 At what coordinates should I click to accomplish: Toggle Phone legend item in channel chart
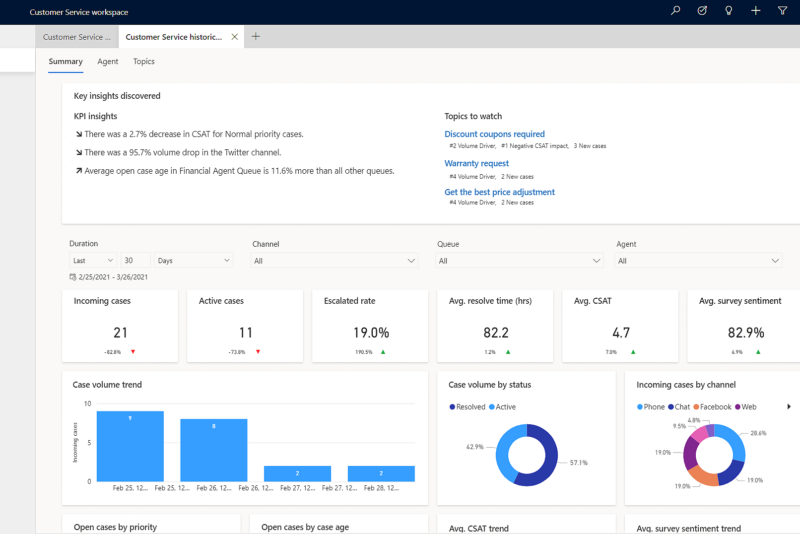coord(651,407)
